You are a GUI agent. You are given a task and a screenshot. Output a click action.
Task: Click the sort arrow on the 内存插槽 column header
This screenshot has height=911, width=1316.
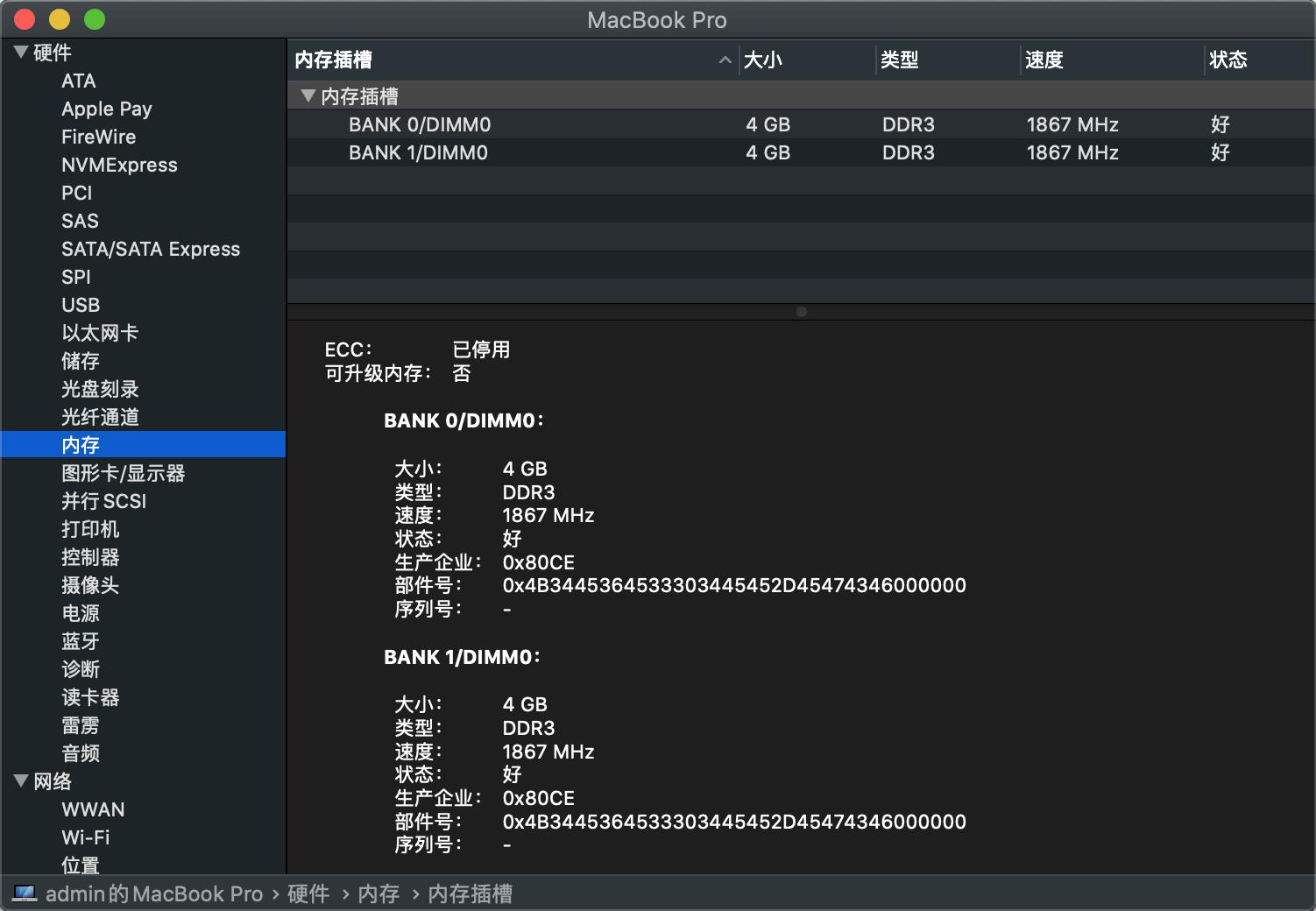click(725, 60)
